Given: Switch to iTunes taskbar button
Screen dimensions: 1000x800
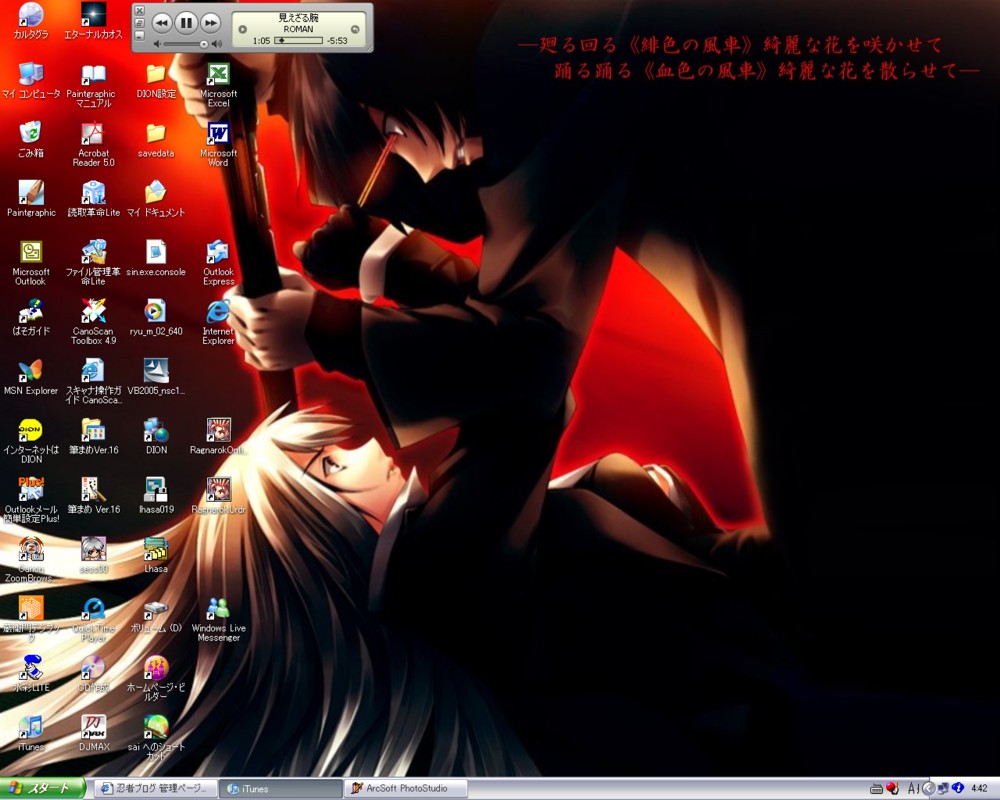Looking at the screenshot, I should coord(281,789).
